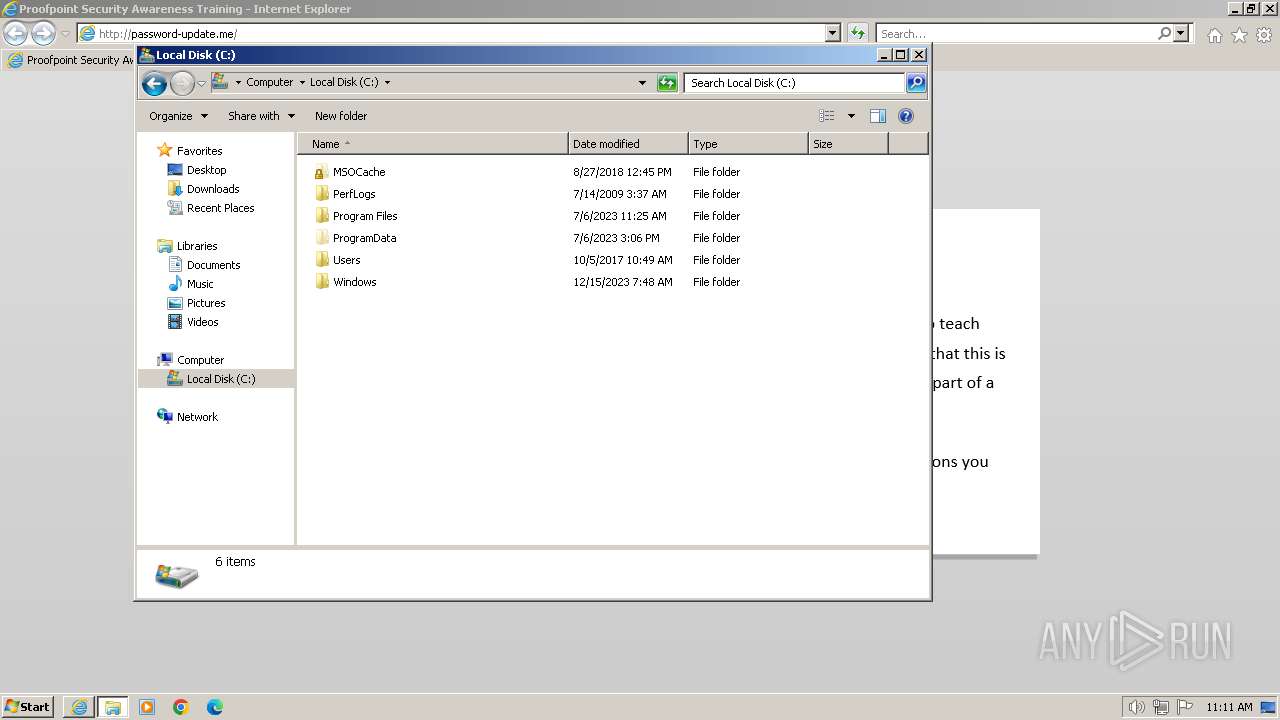Click the network tray icon
1280x720 pixels.
(1161, 707)
